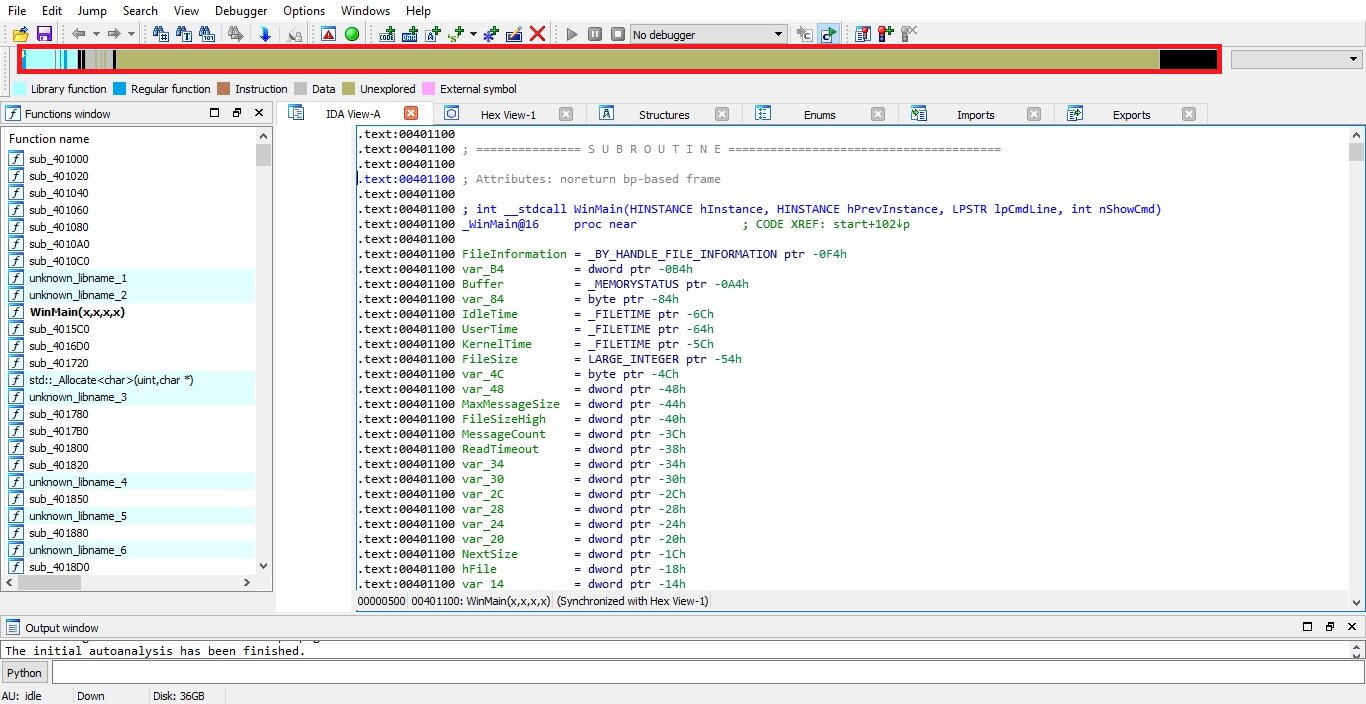Close the IDA View-A tab
1366x704 pixels.
[410, 114]
